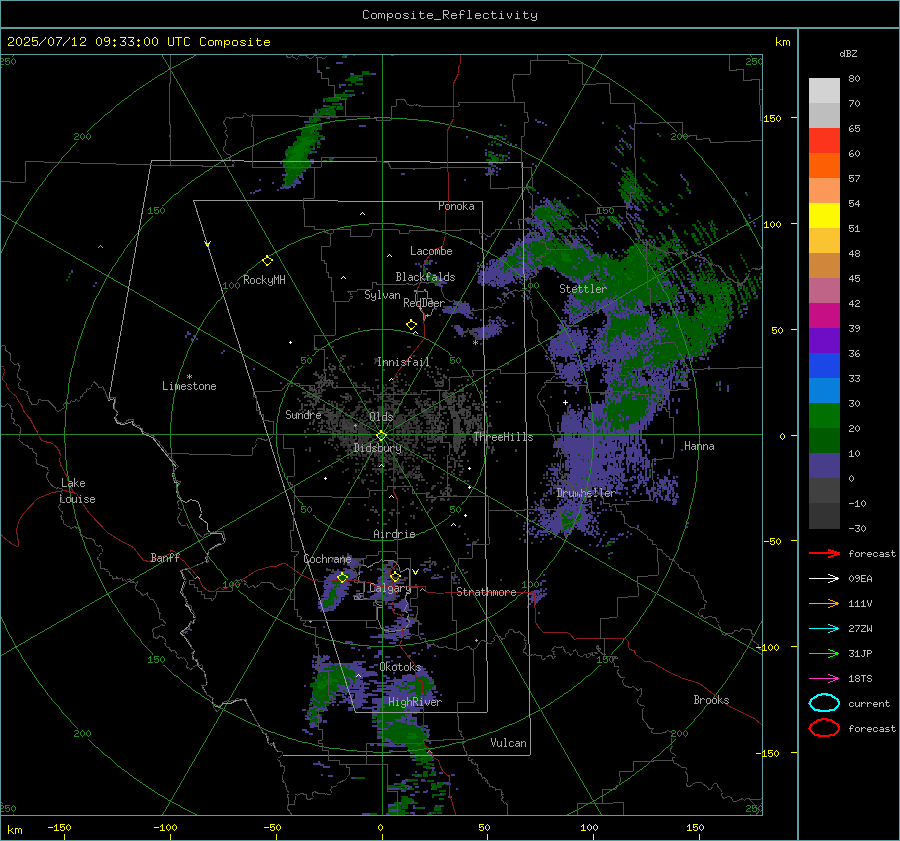
Task: Click the HighRiver city label
Action: [x=415, y=702]
